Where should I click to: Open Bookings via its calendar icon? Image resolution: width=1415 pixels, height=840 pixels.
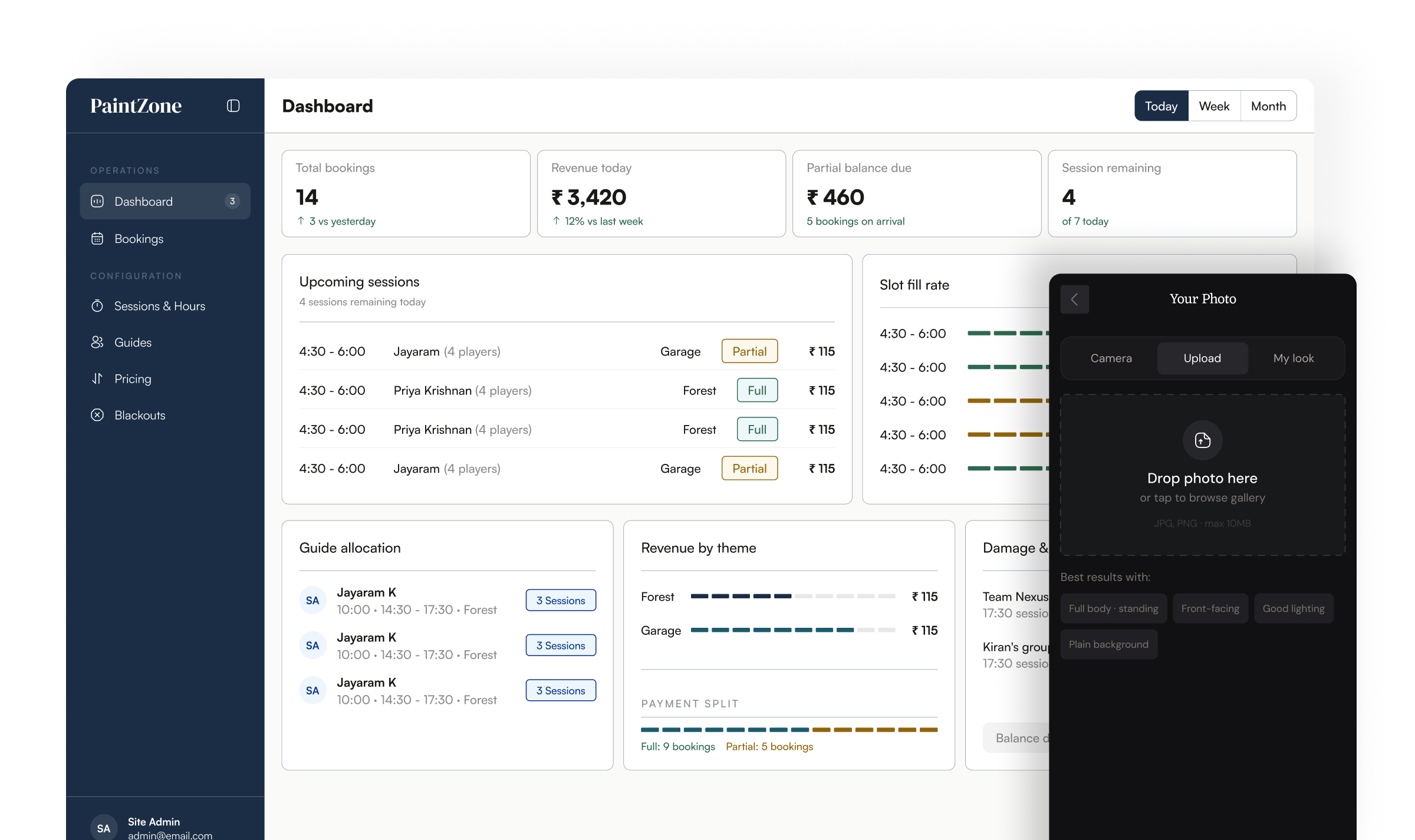click(x=97, y=239)
